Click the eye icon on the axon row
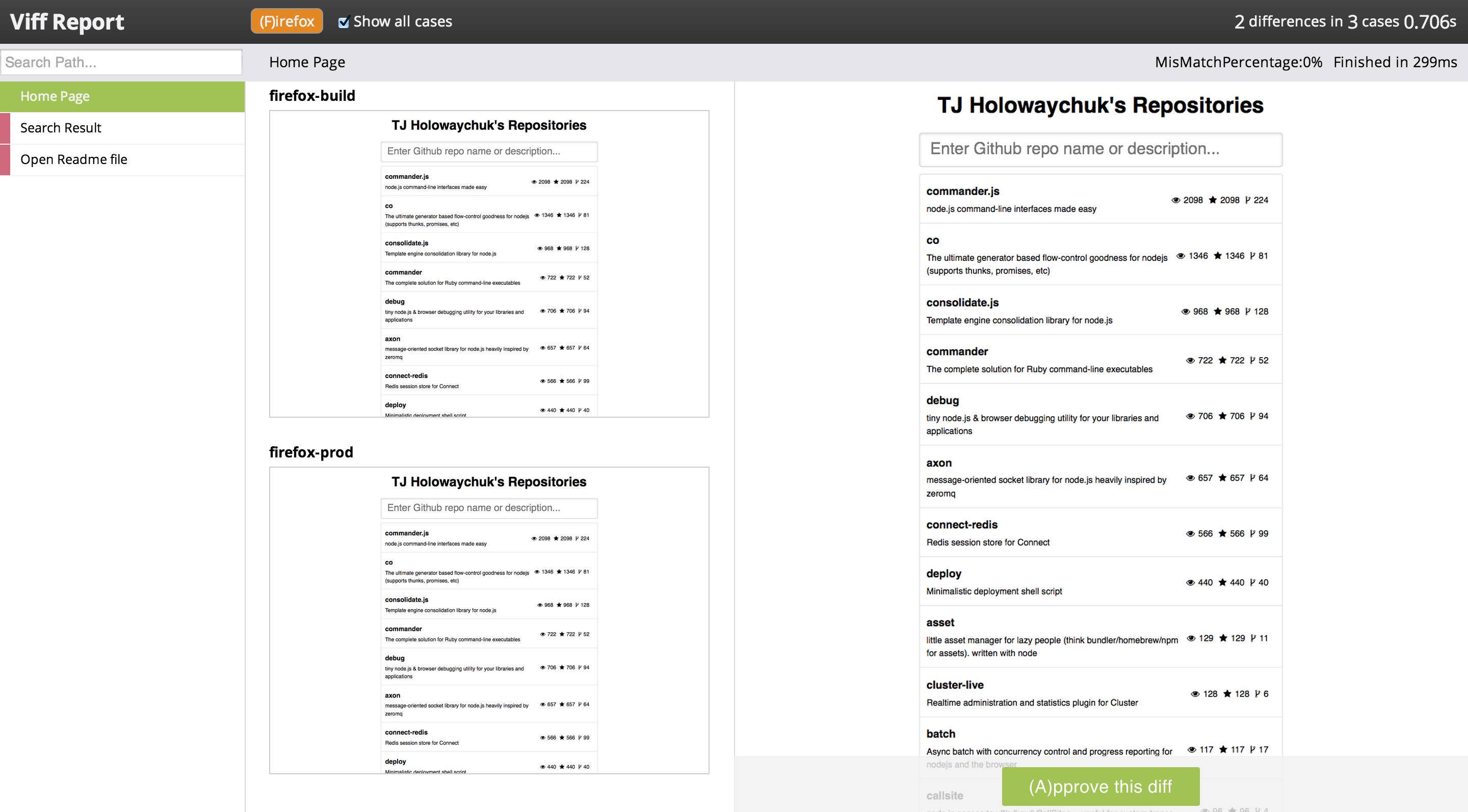Screen dimensions: 1468x812 [x=1190, y=478]
